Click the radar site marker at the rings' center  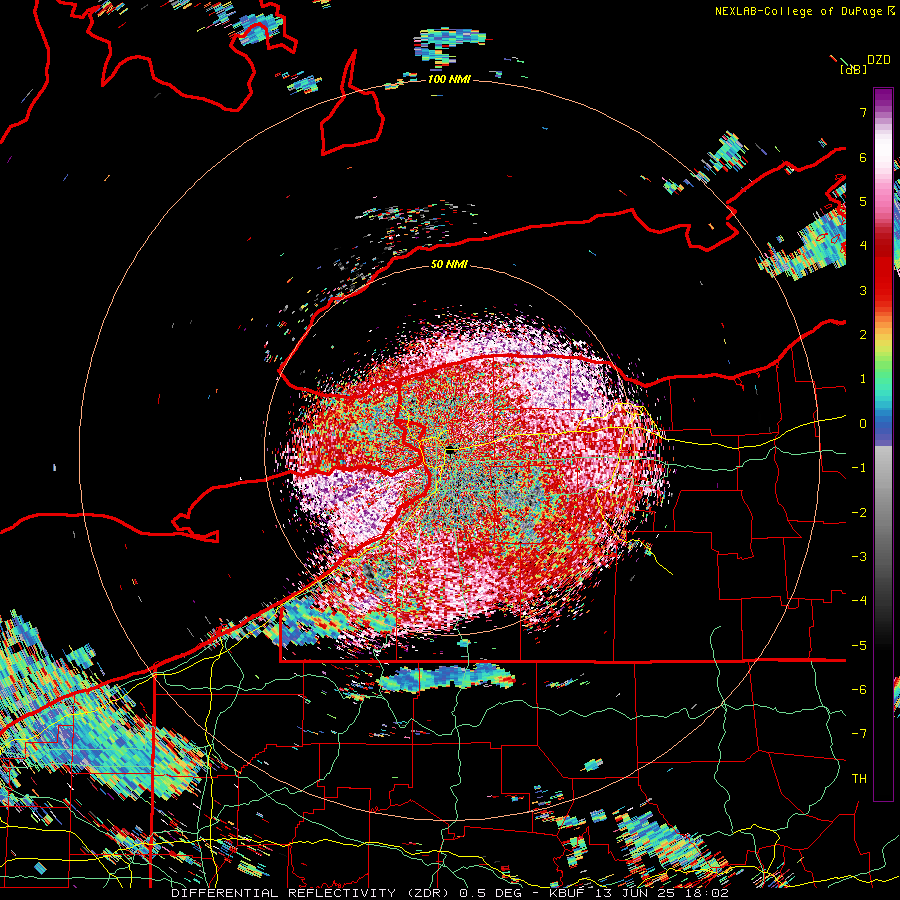pyautogui.click(x=451, y=451)
